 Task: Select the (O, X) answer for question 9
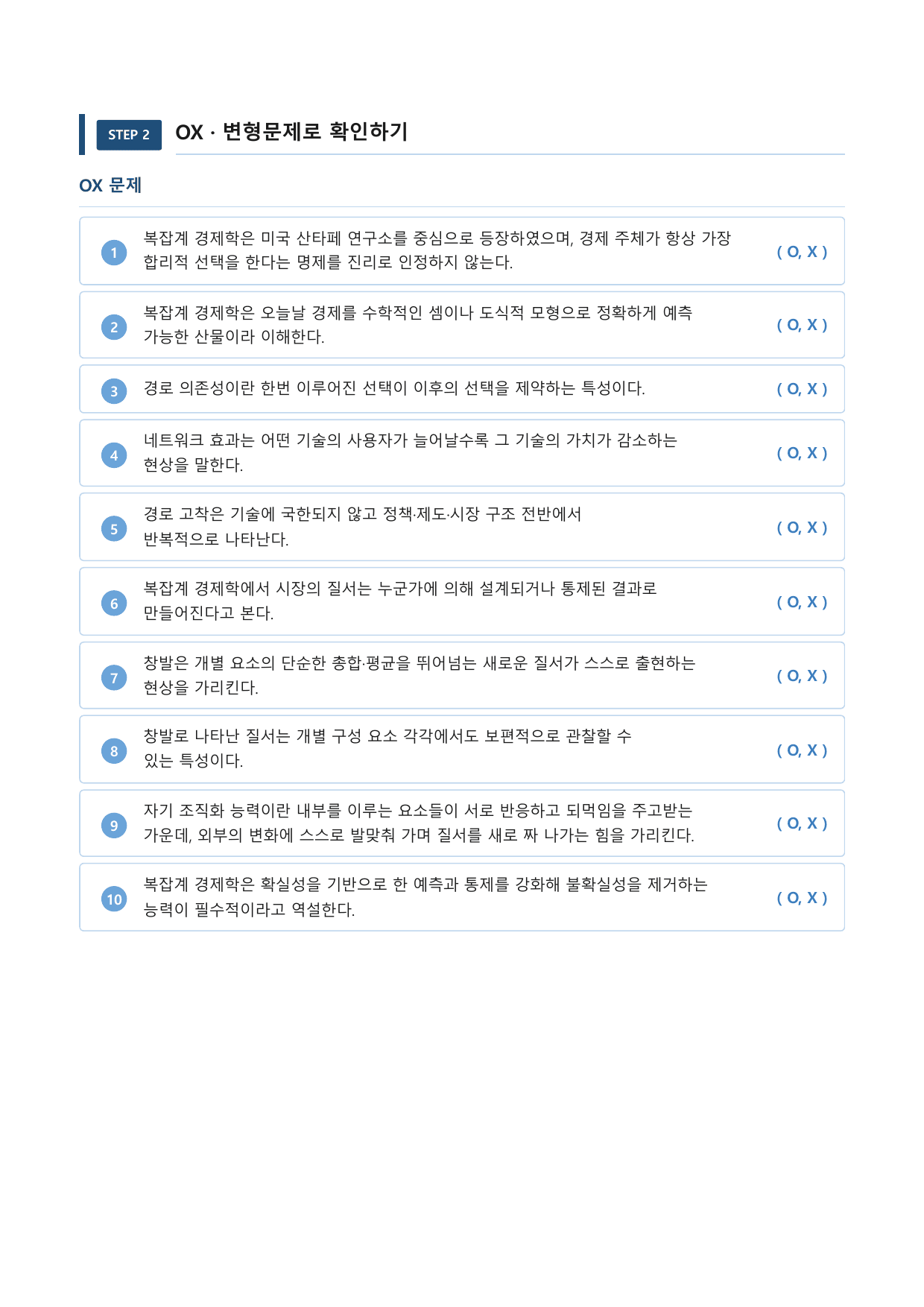coord(802,823)
